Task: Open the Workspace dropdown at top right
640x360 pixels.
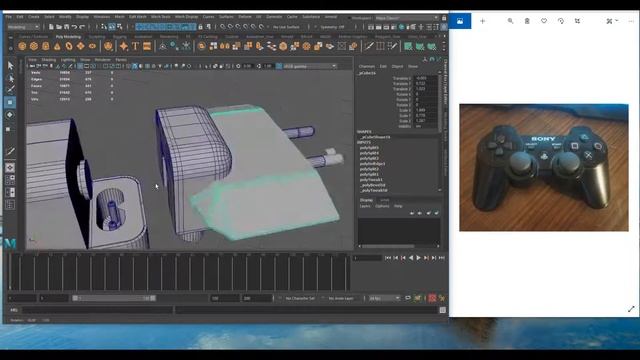Action: tap(406, 18)
